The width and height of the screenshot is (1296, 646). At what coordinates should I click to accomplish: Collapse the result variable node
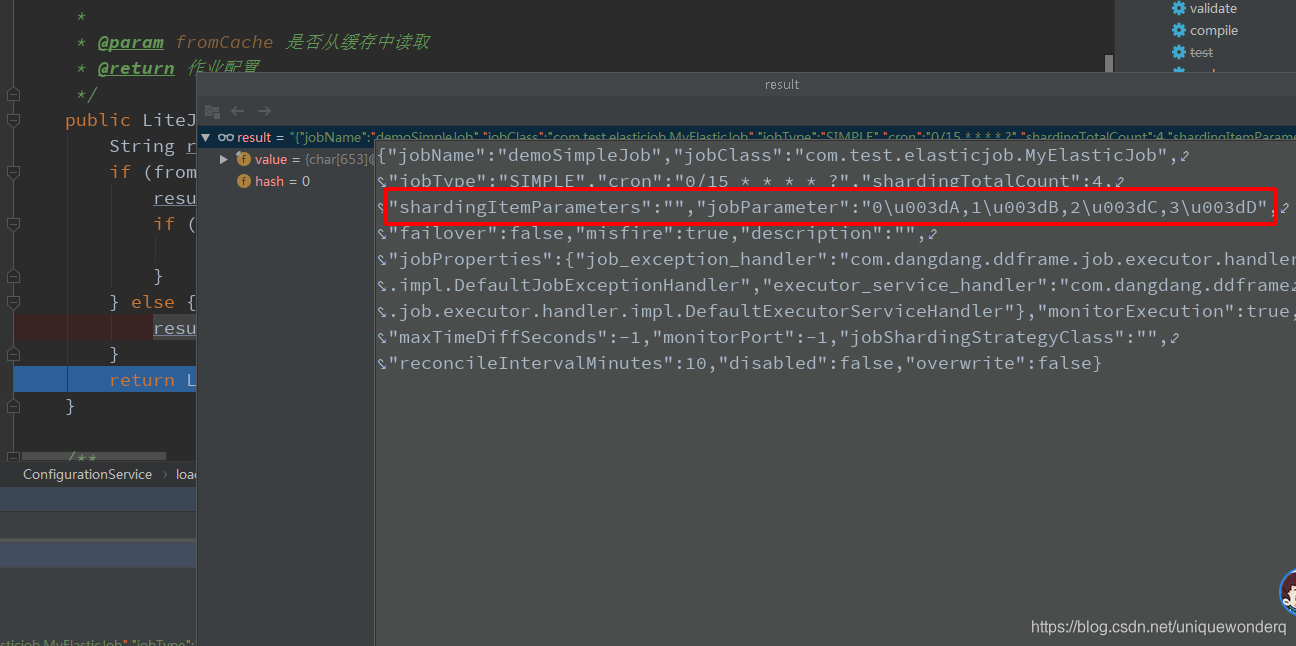point(206,137)
